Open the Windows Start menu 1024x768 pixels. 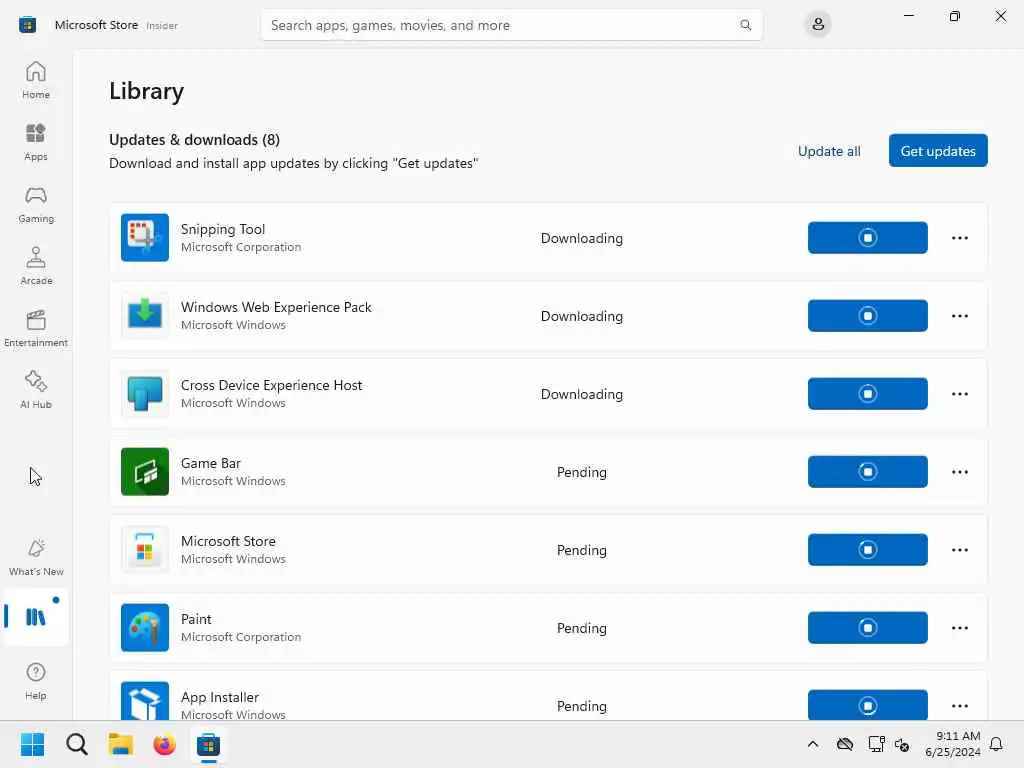(32, 744)
